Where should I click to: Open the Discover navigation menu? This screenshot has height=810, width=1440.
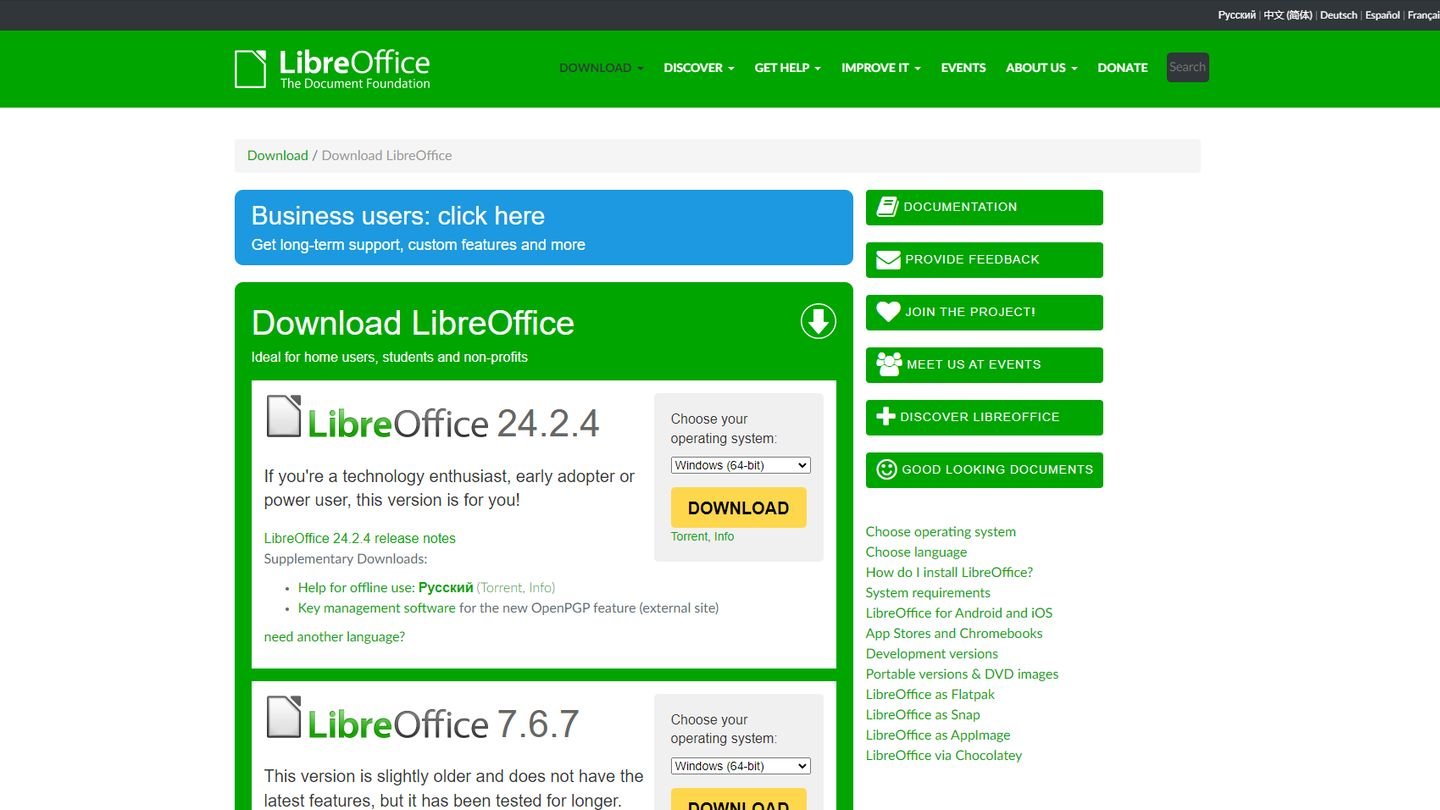click(699, 68)
